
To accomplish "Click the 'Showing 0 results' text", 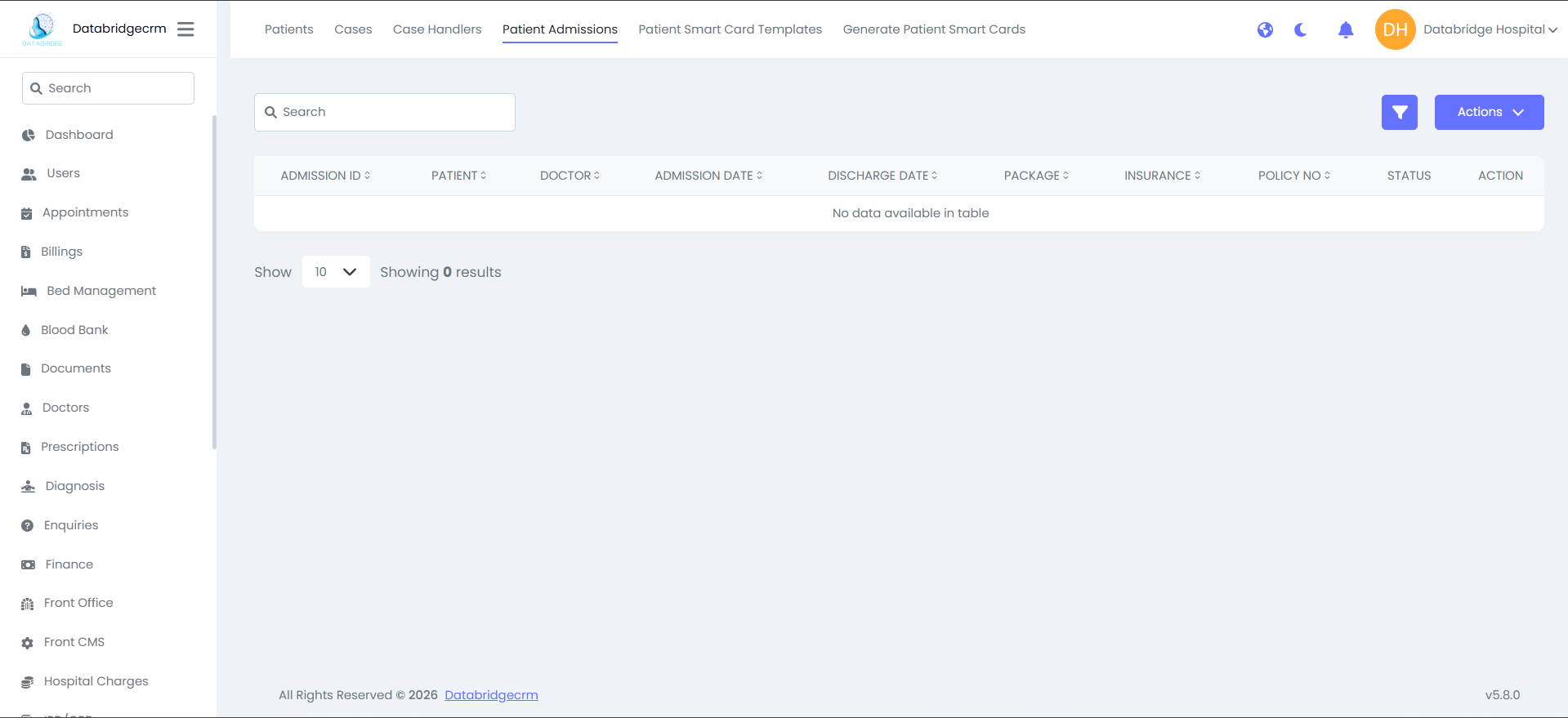I will [440, 272].
